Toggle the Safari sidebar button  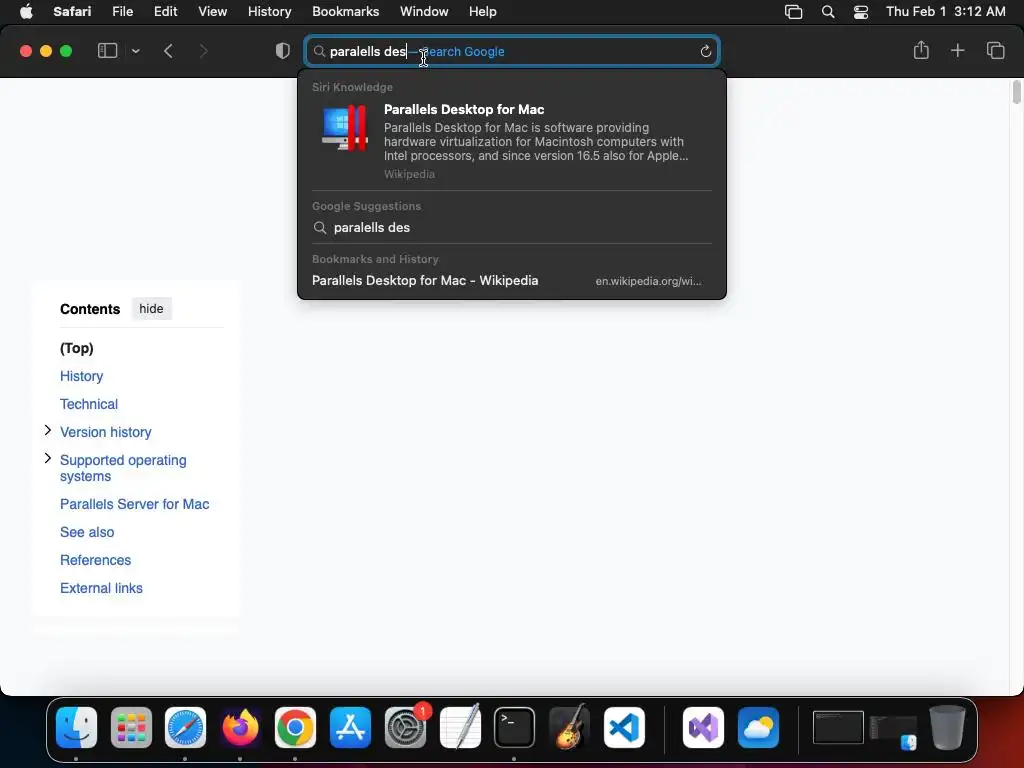pos(107,51)
